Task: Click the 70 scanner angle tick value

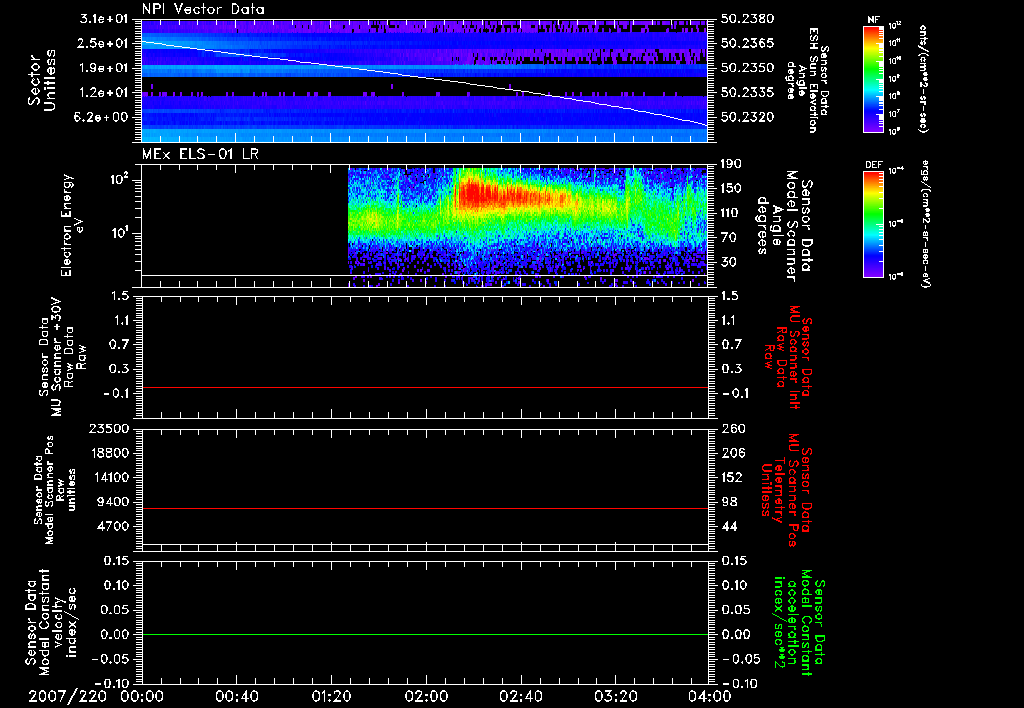Action: 728,238
